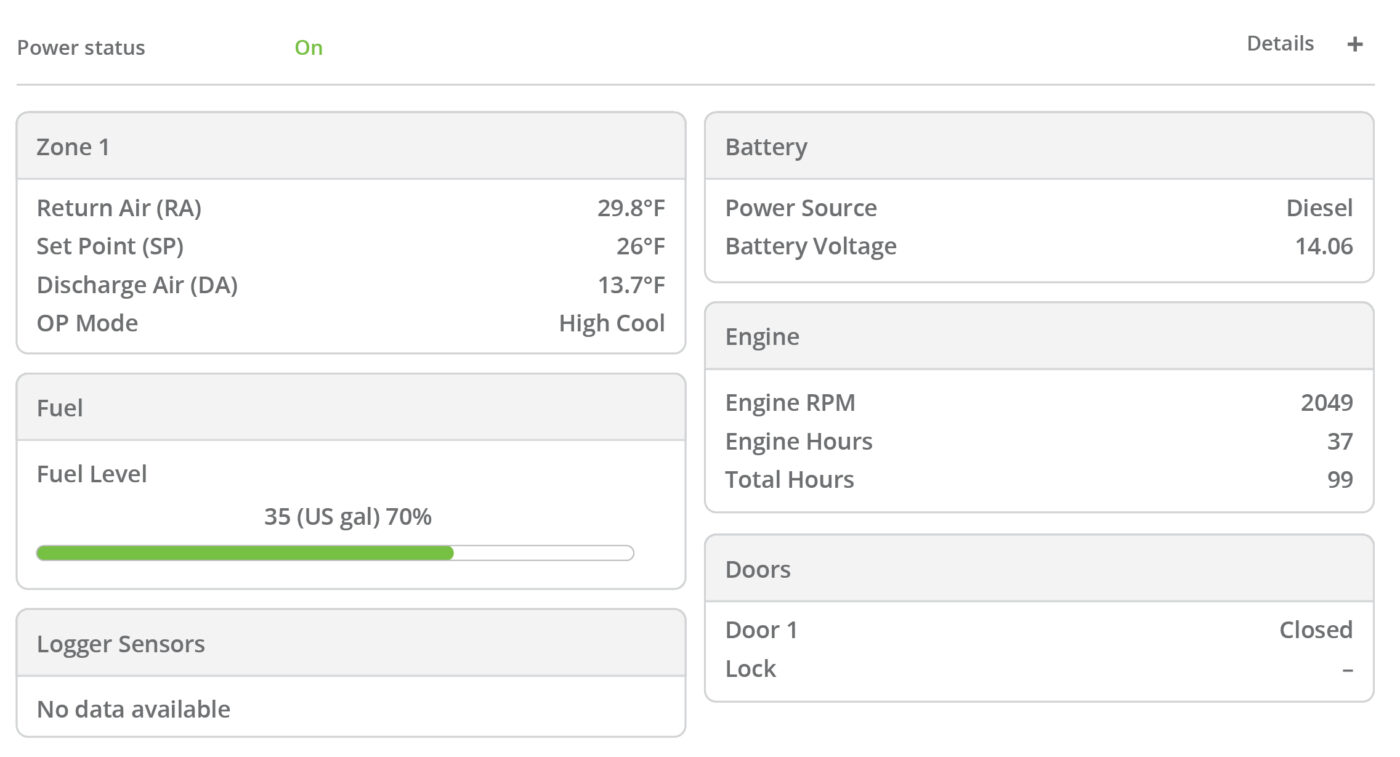This screenshot has width=1400, height=757.
Task: Click the 14.06 battery voltage reading
Action: coord(1323,246)
